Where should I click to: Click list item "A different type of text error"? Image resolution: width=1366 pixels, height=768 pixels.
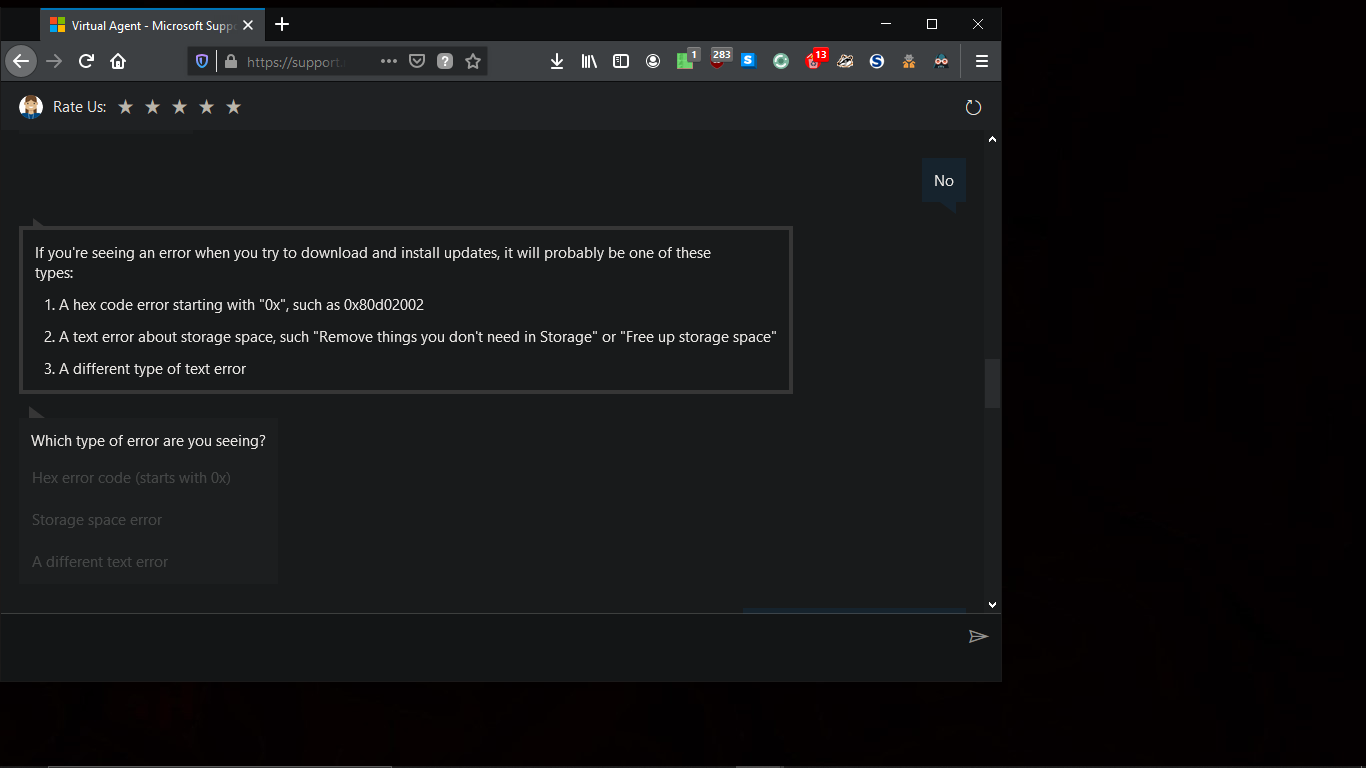145,369
